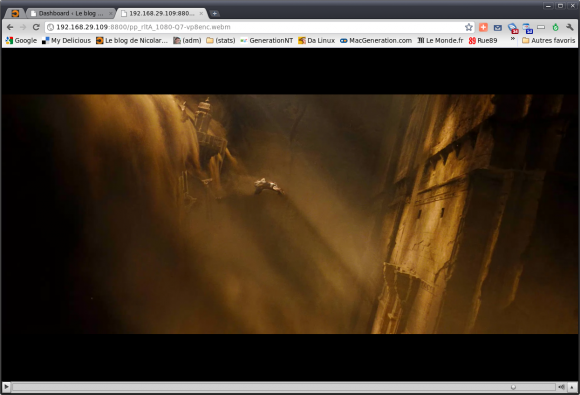Open the (stats) bookmark folder
Image resolution: width=580 pixels, height=395 pixels.
click(x=221, y=40)
